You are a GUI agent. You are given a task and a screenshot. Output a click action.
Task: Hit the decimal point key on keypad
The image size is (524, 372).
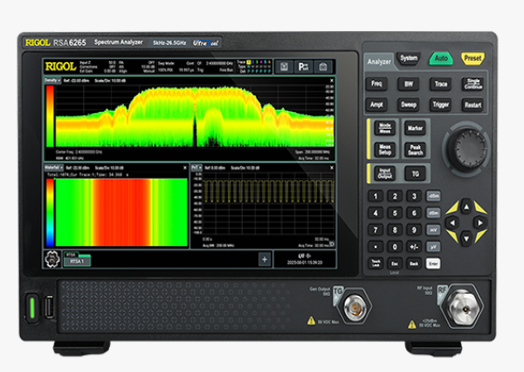(375, 247)
